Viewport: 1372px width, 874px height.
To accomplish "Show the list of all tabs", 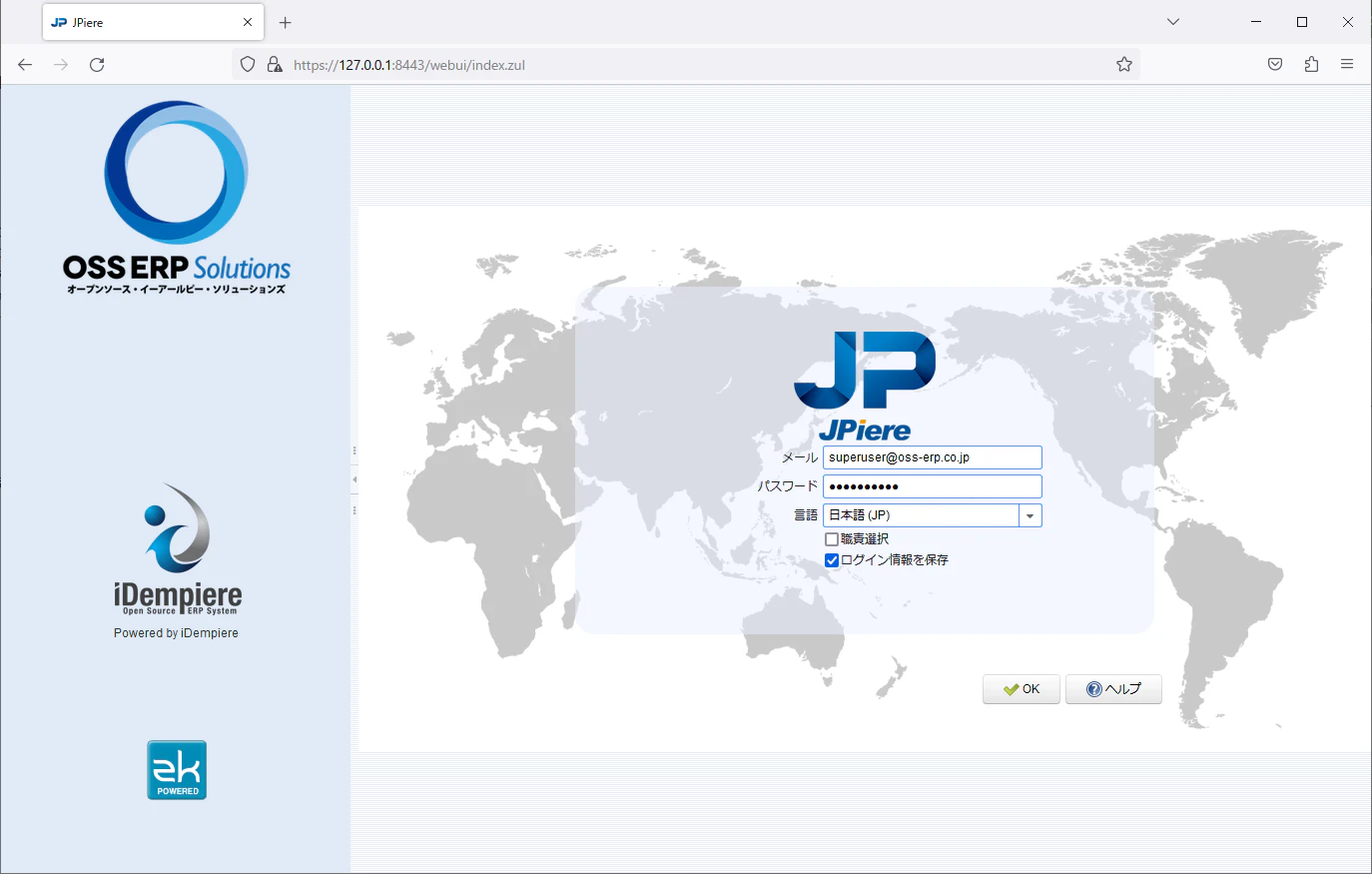I will point(1173,22).
